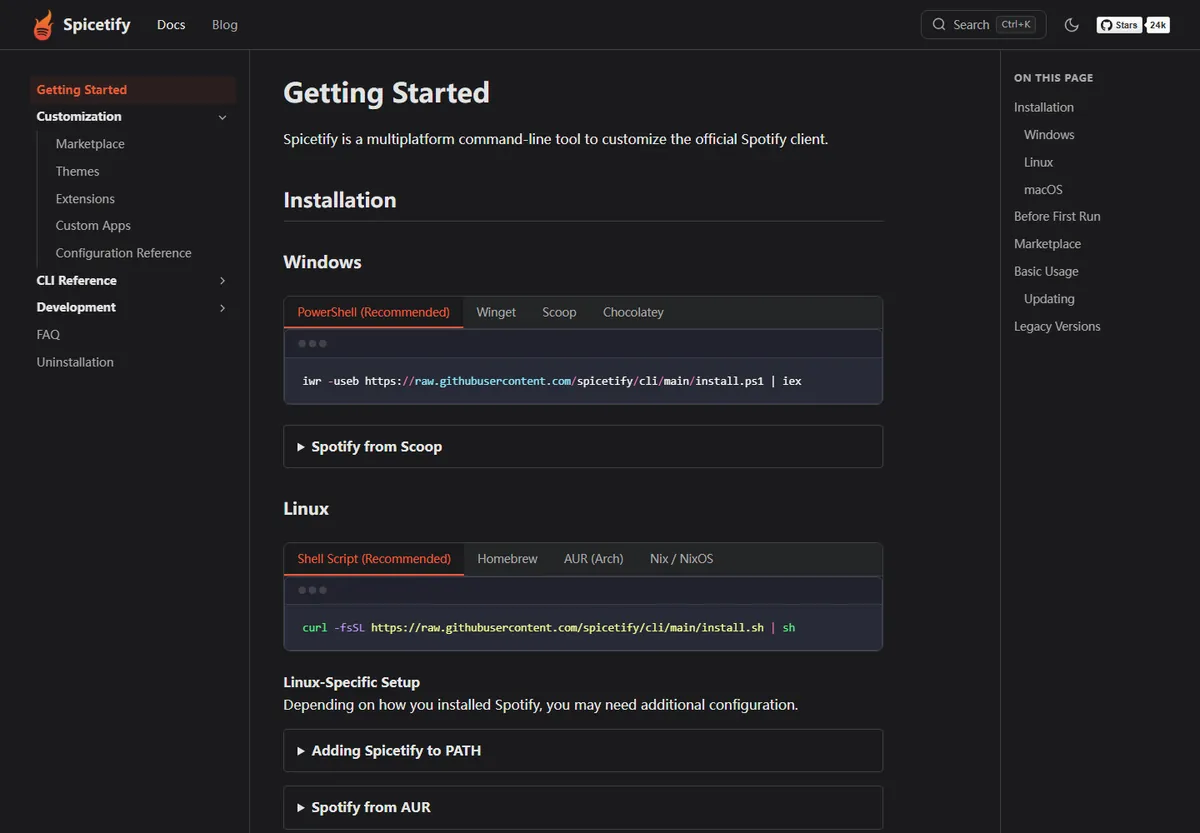Open the GitHub Stars button
The image size is (1200, 833).
(1120, 25)
